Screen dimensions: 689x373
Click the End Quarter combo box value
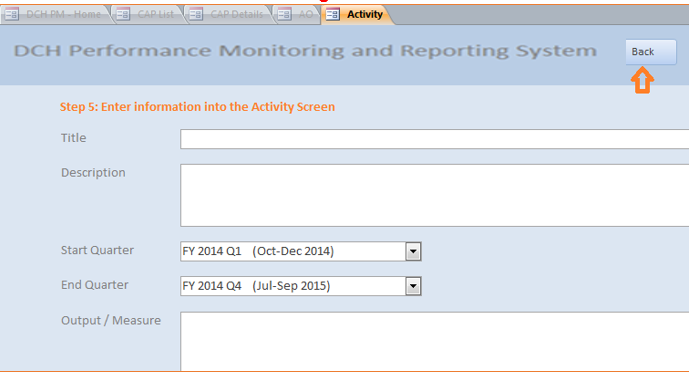coord(293,286)
